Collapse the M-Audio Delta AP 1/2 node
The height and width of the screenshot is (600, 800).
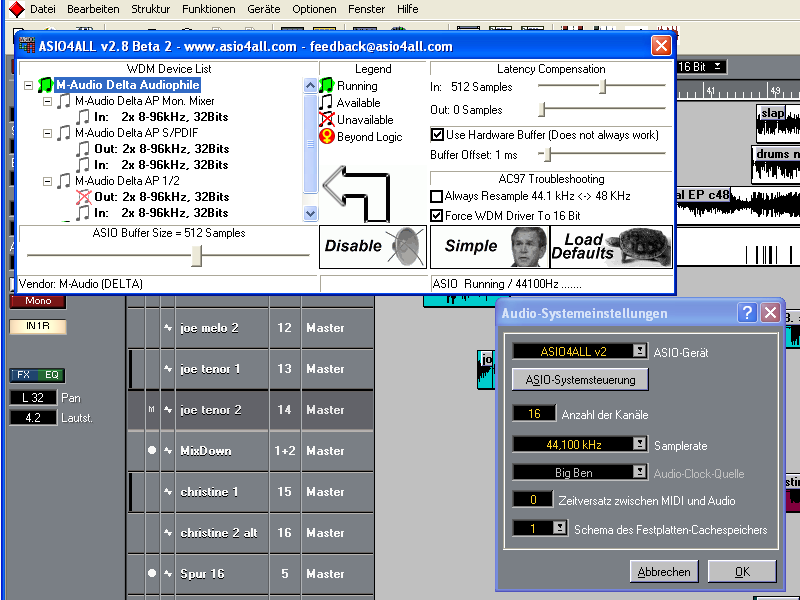tap(47, 181)
